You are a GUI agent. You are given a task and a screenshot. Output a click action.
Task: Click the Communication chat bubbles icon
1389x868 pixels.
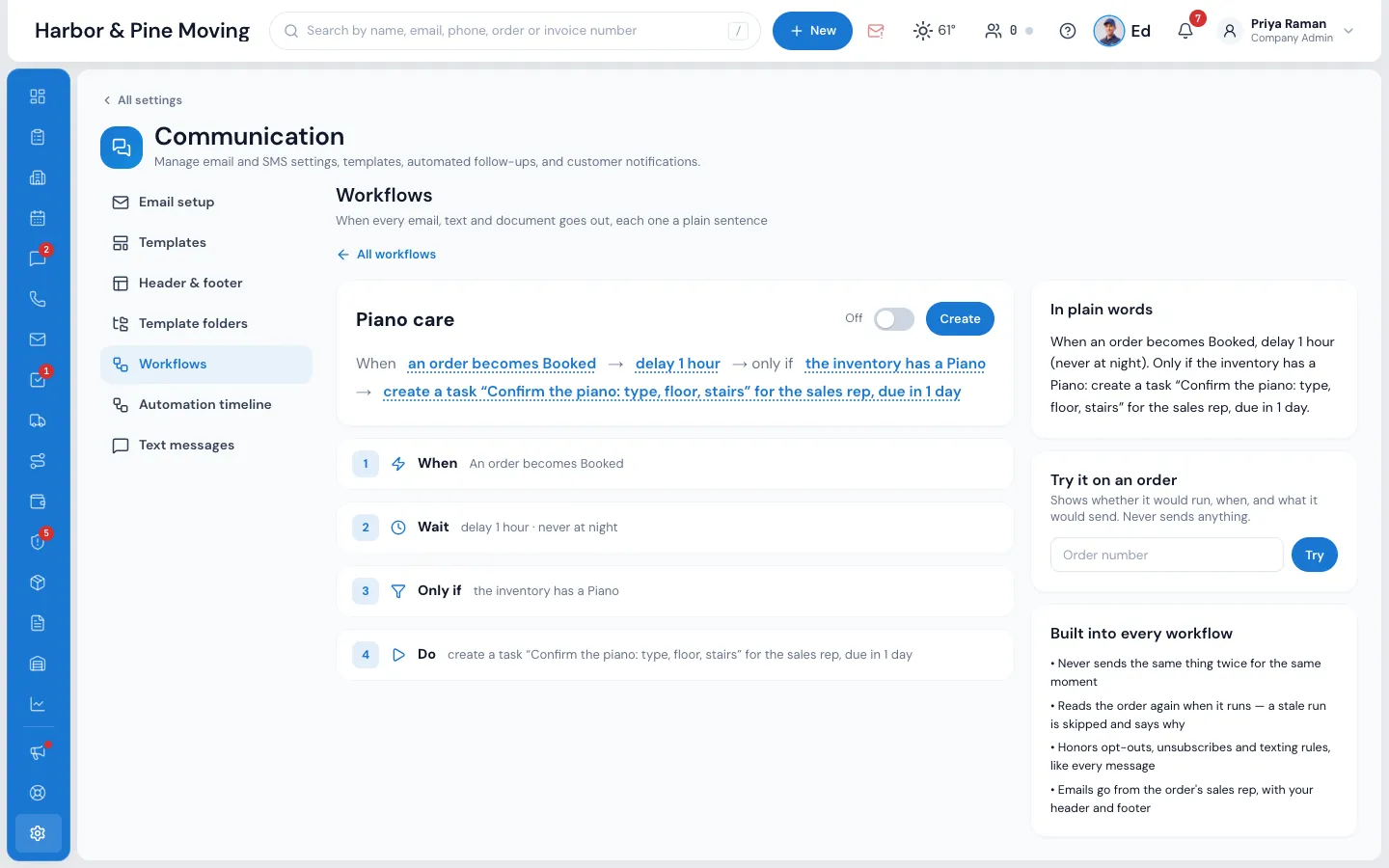click(122, 148)
